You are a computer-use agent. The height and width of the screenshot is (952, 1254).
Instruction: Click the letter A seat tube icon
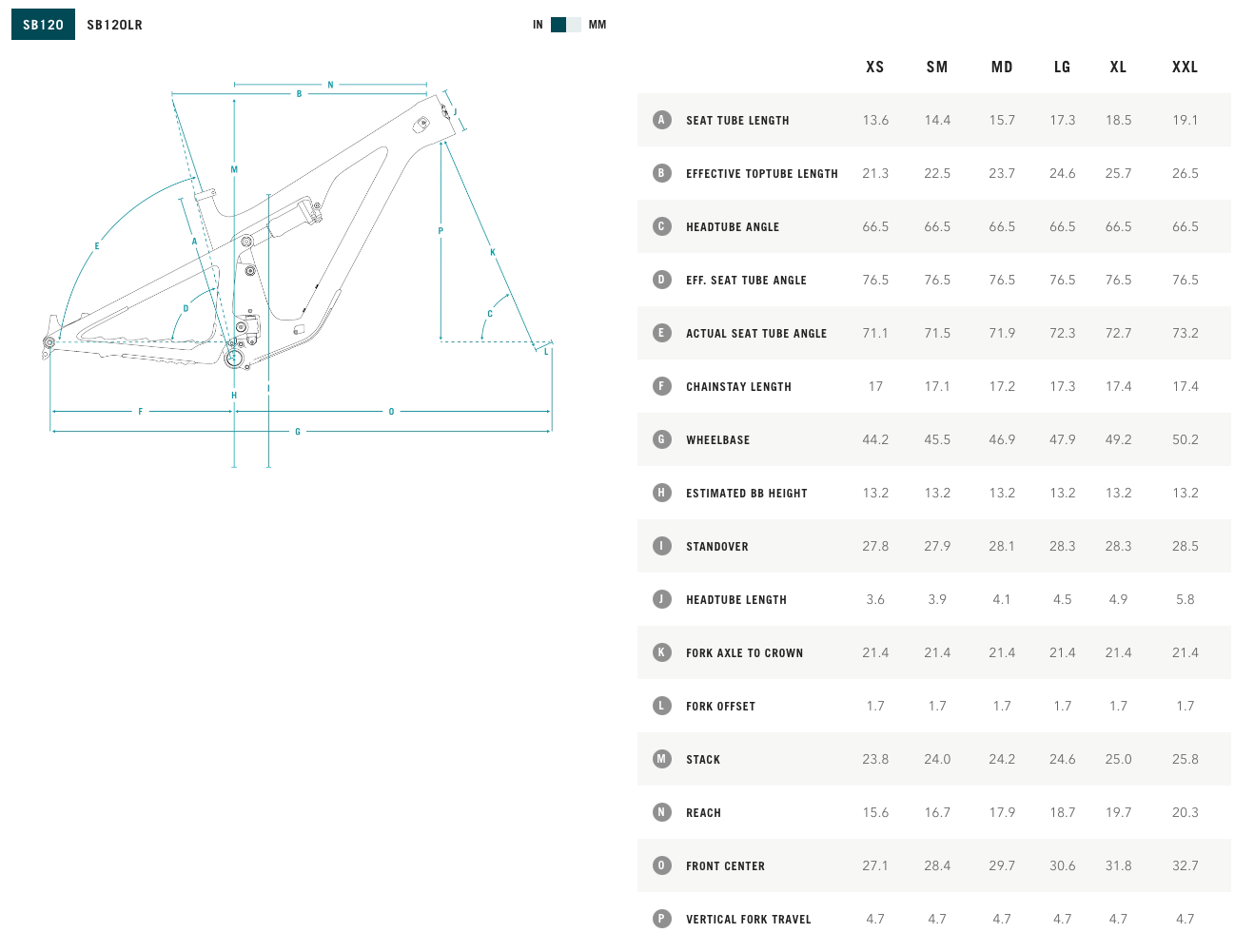tap(661, 120)
